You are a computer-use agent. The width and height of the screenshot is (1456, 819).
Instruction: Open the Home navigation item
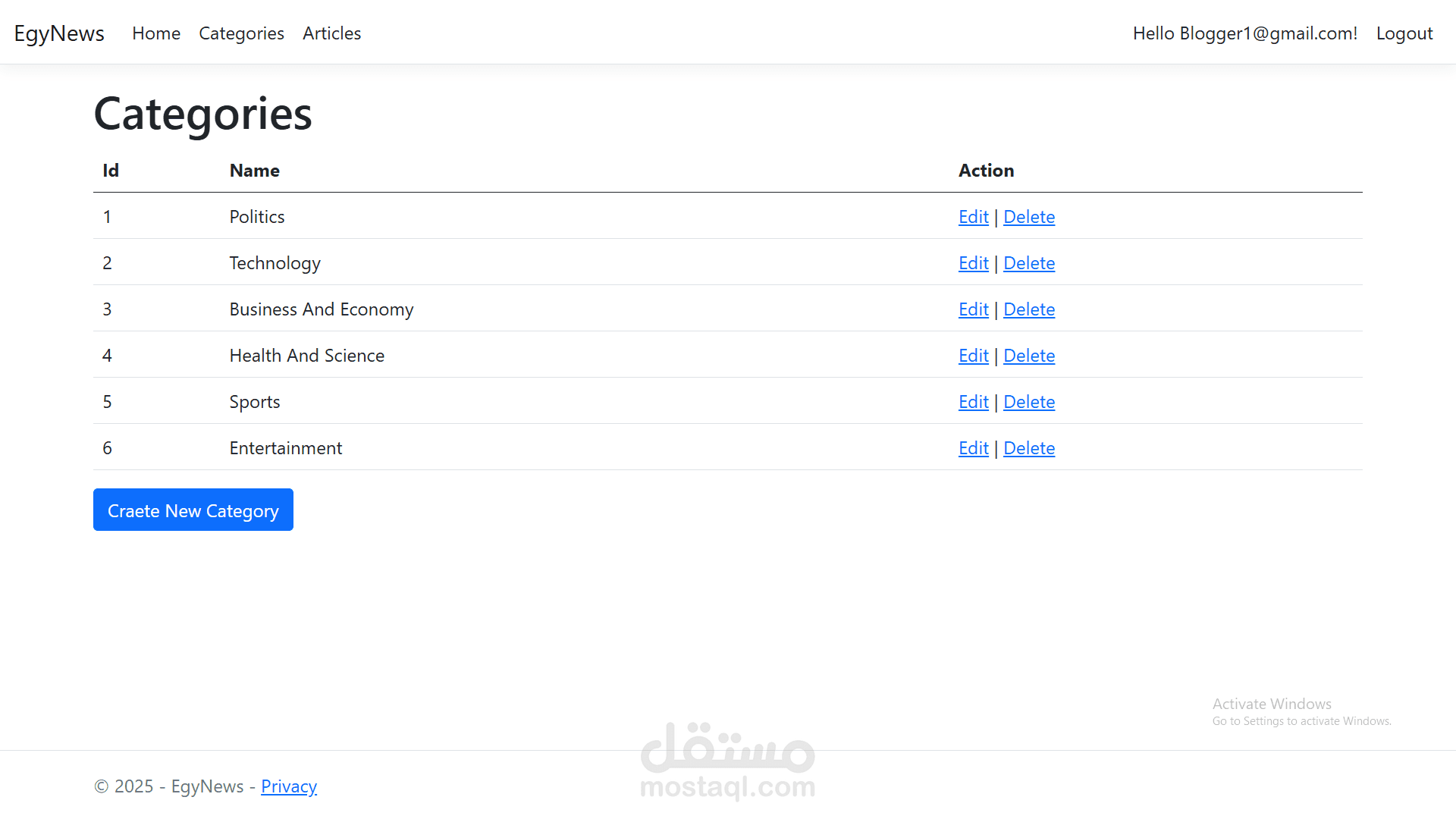click(x=156, y=33)
